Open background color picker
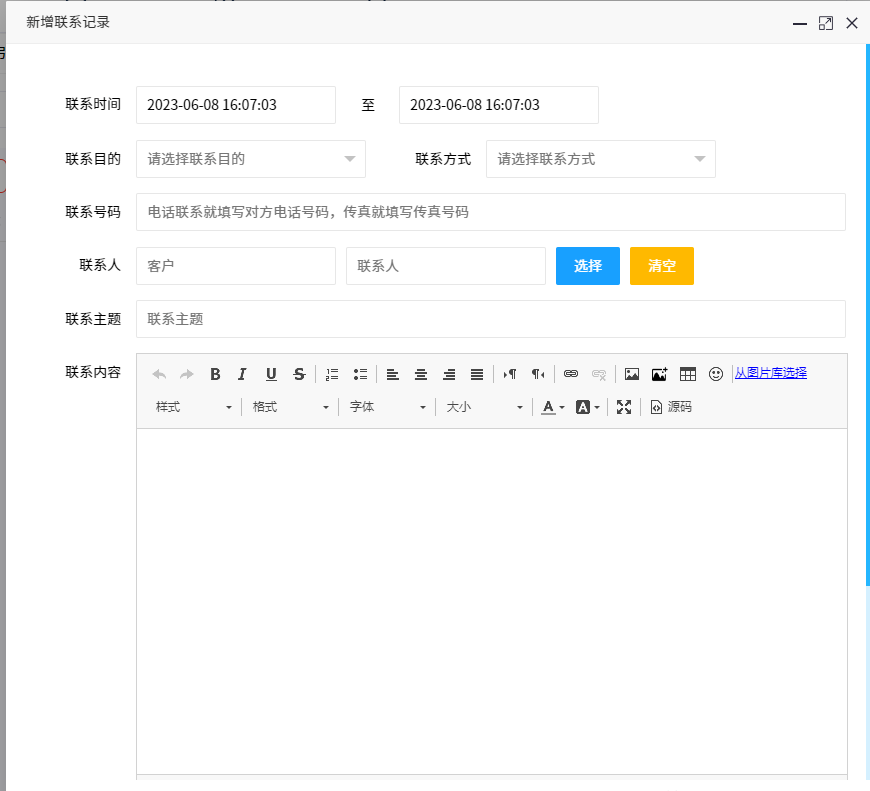870x791 pixels. point(588,407)
